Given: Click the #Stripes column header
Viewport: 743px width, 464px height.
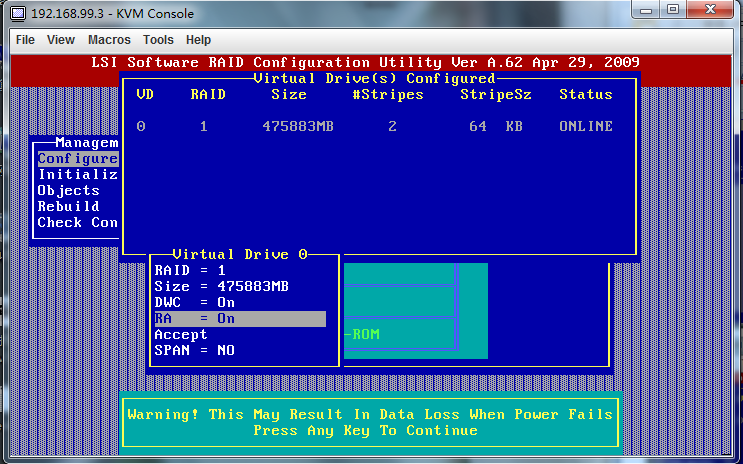Looking at the screenshot, I should [x=388, y=95].
